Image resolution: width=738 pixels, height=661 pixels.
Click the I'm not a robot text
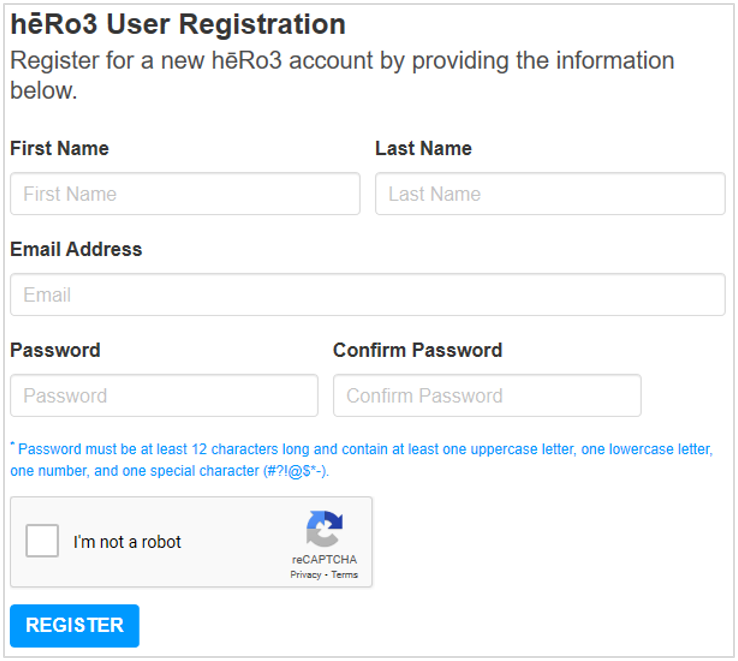pos(127,542)
